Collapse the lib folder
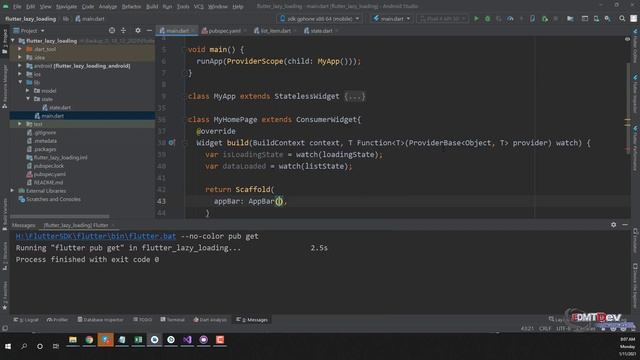This screenshot has width=640, height=360. coord(20,82)
